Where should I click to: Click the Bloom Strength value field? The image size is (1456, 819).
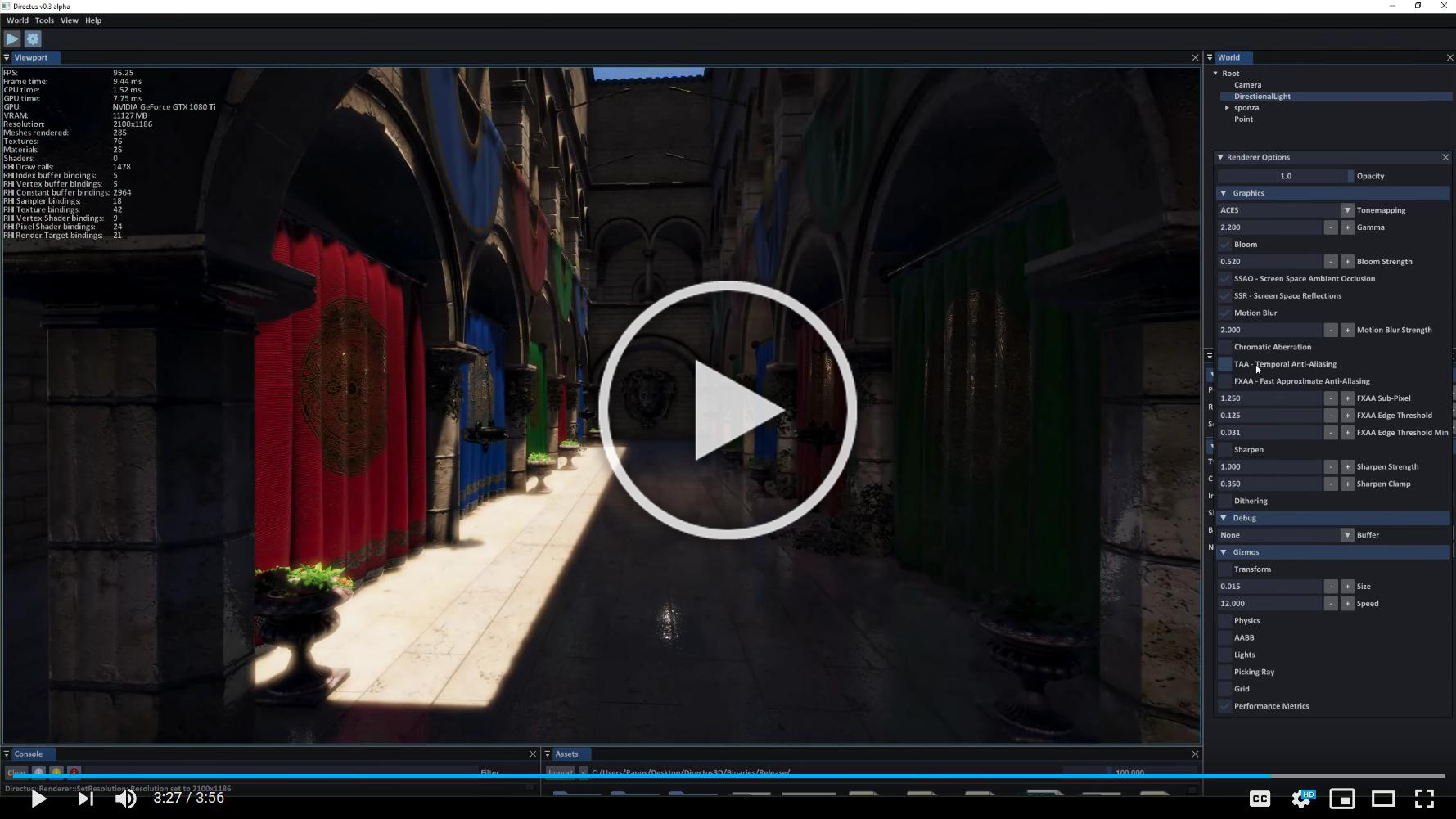[x=1269, y=262]
